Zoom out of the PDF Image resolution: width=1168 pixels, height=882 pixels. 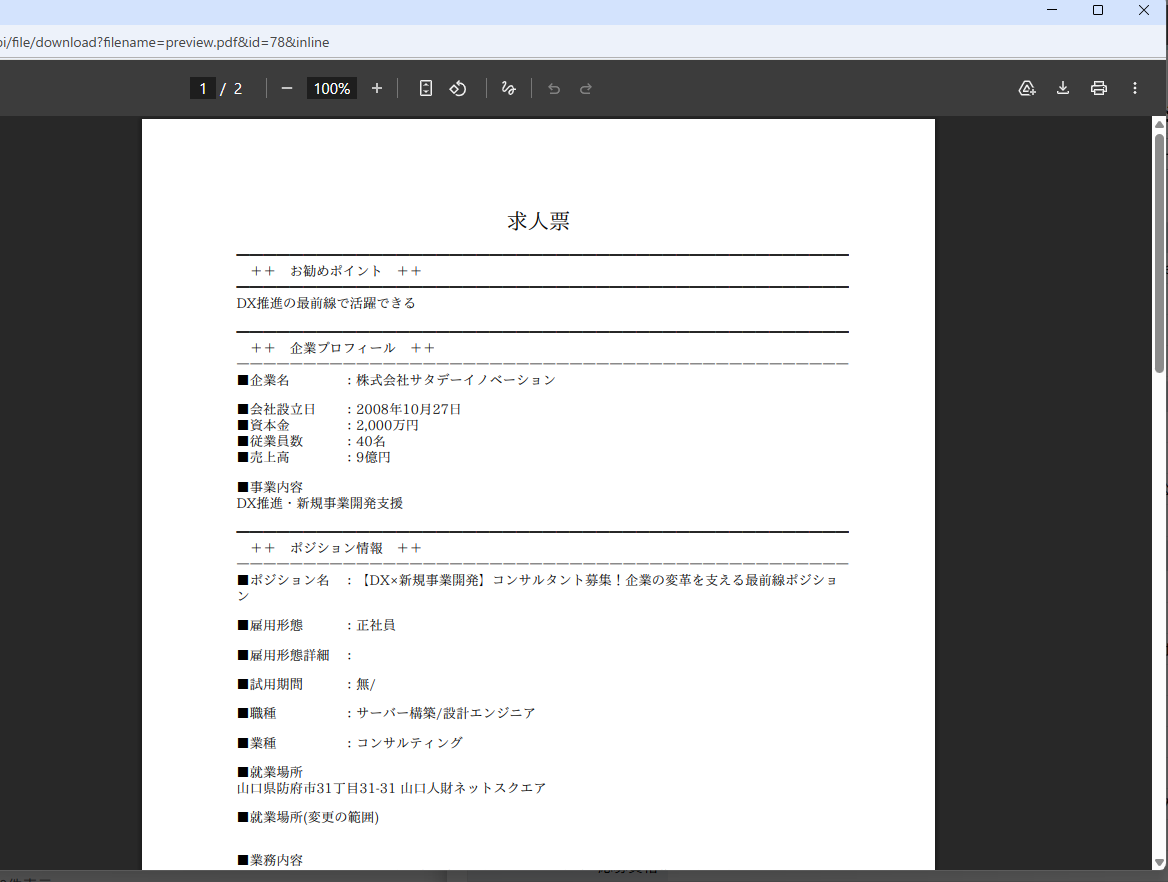[287, 89]
